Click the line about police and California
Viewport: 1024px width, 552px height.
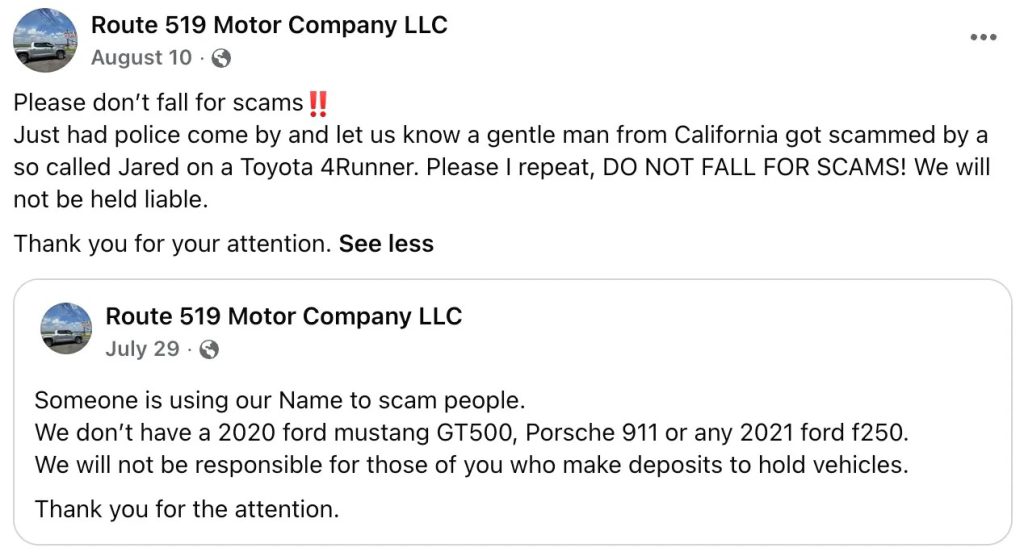[500, 135]
